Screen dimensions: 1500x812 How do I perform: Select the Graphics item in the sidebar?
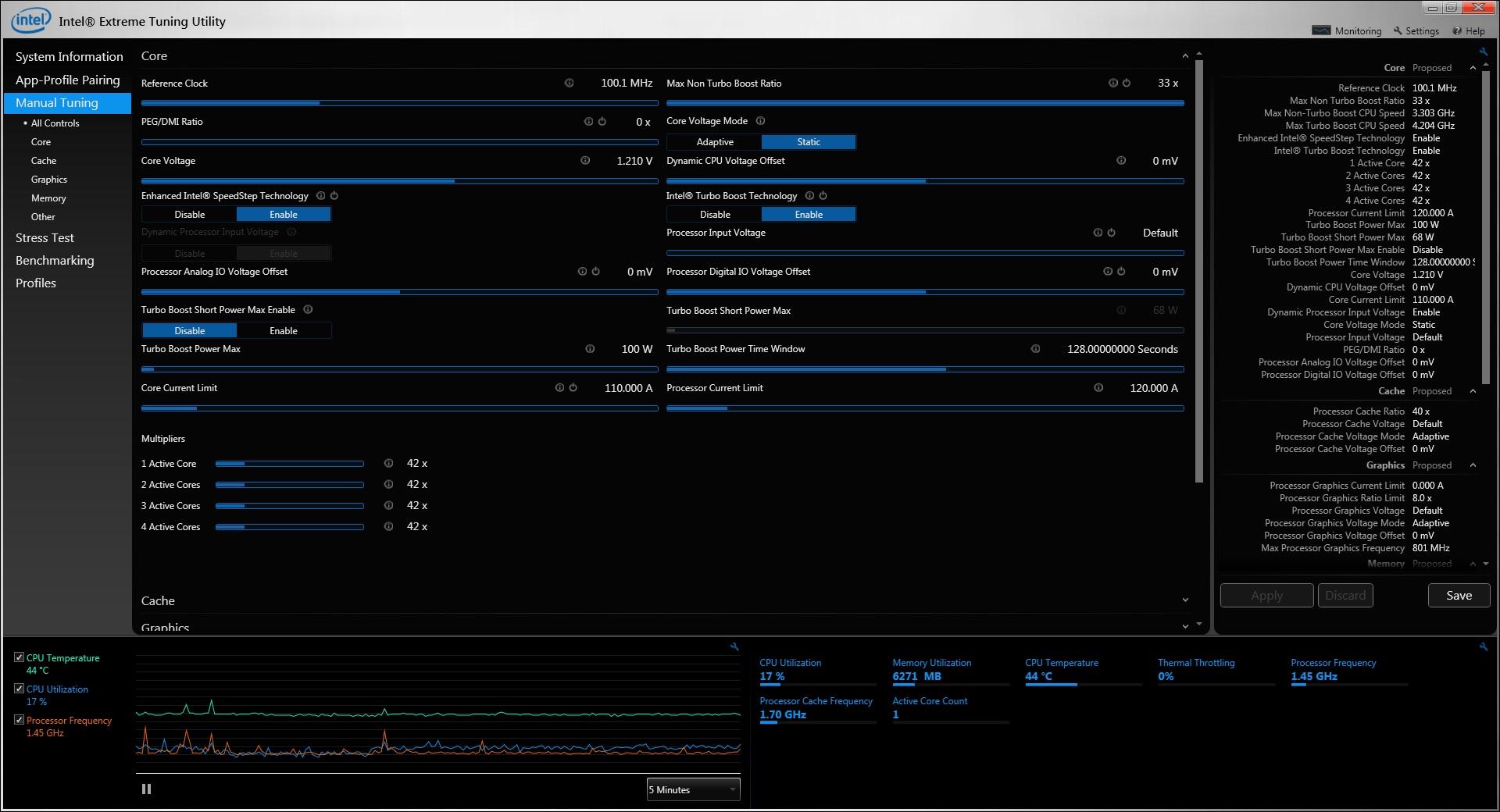coord(49,180)
